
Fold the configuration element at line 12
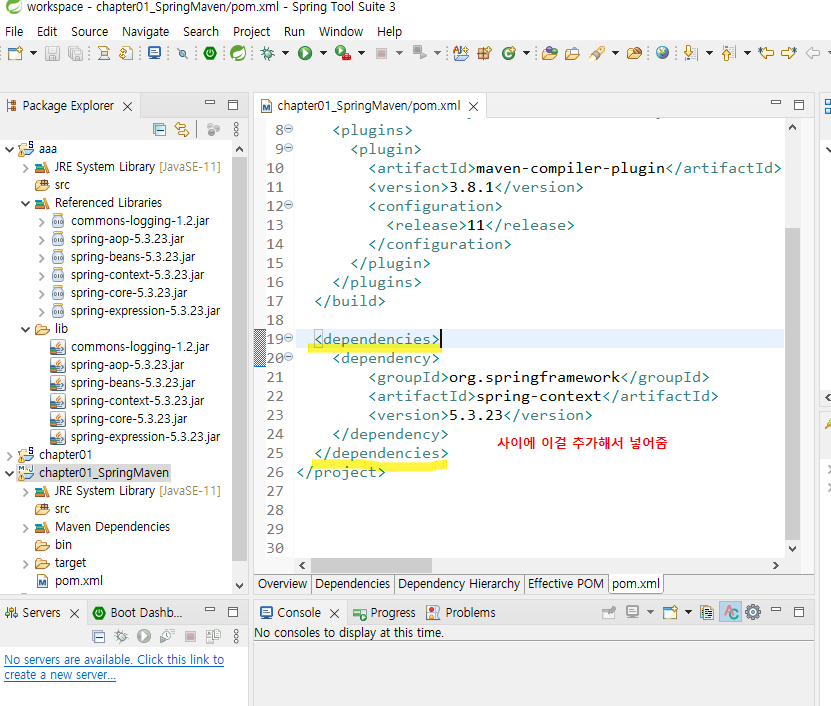coord(289,205)
